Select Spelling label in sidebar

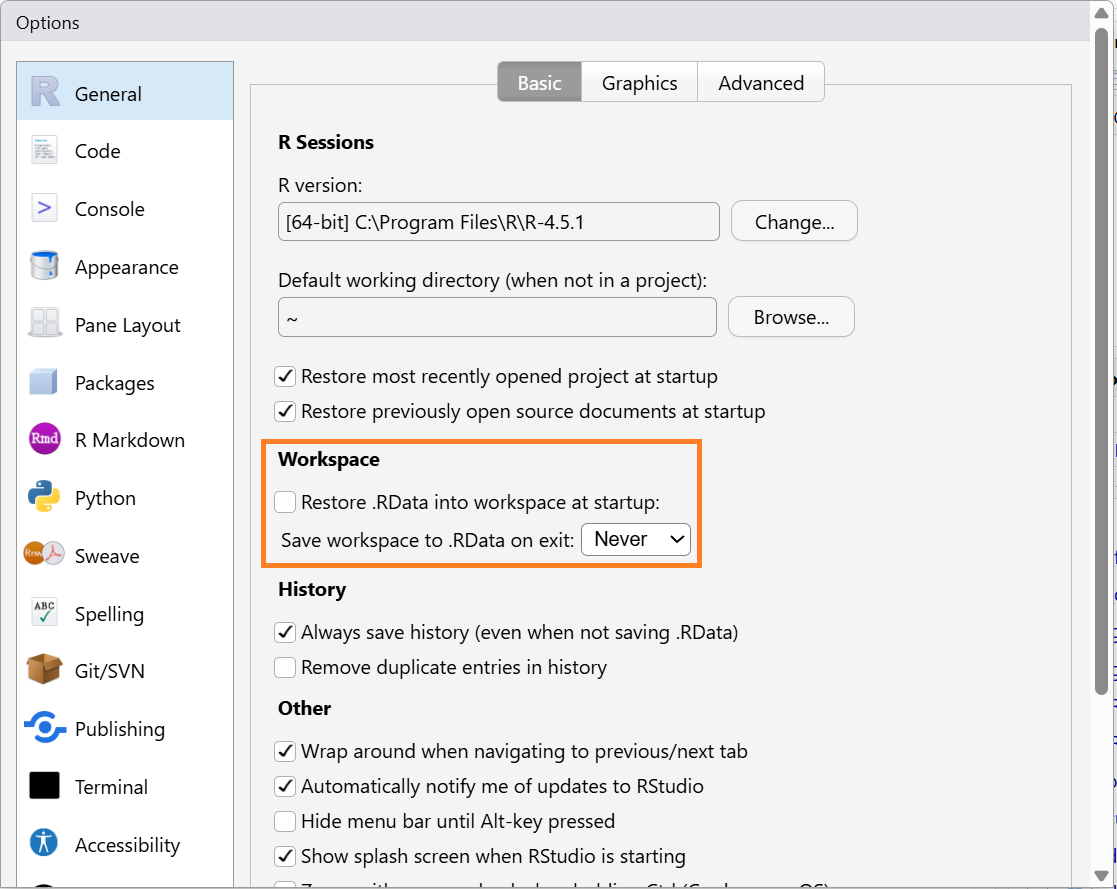coord(109,613)
